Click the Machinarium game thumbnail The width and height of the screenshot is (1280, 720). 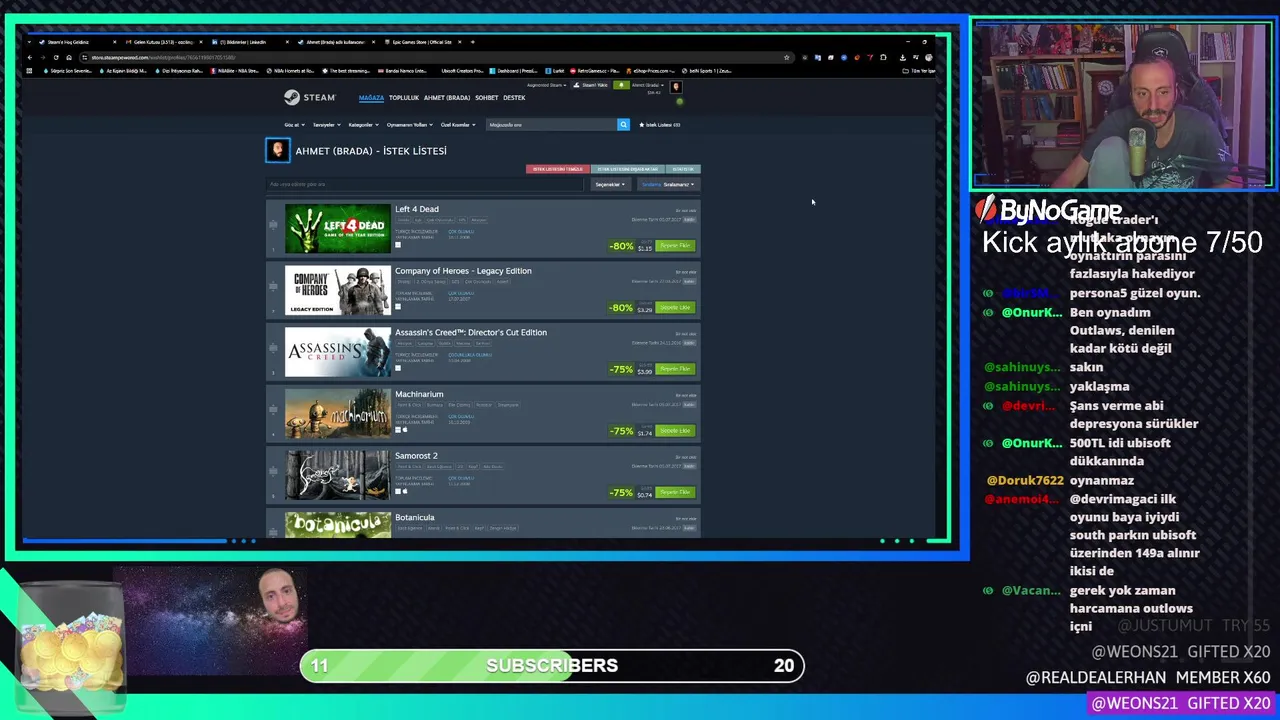pos(338,413)
